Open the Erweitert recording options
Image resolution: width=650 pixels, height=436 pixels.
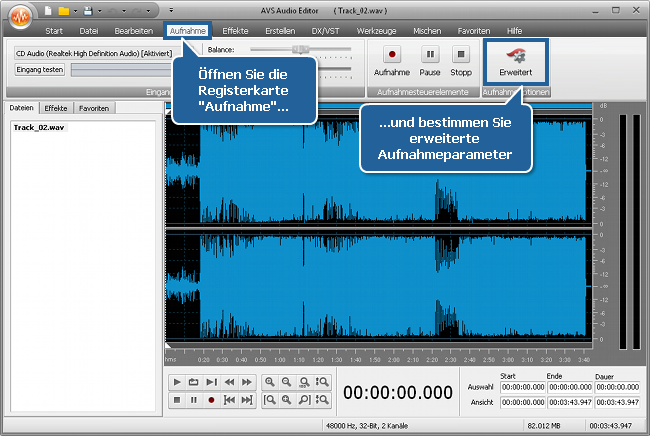[516, 61]
